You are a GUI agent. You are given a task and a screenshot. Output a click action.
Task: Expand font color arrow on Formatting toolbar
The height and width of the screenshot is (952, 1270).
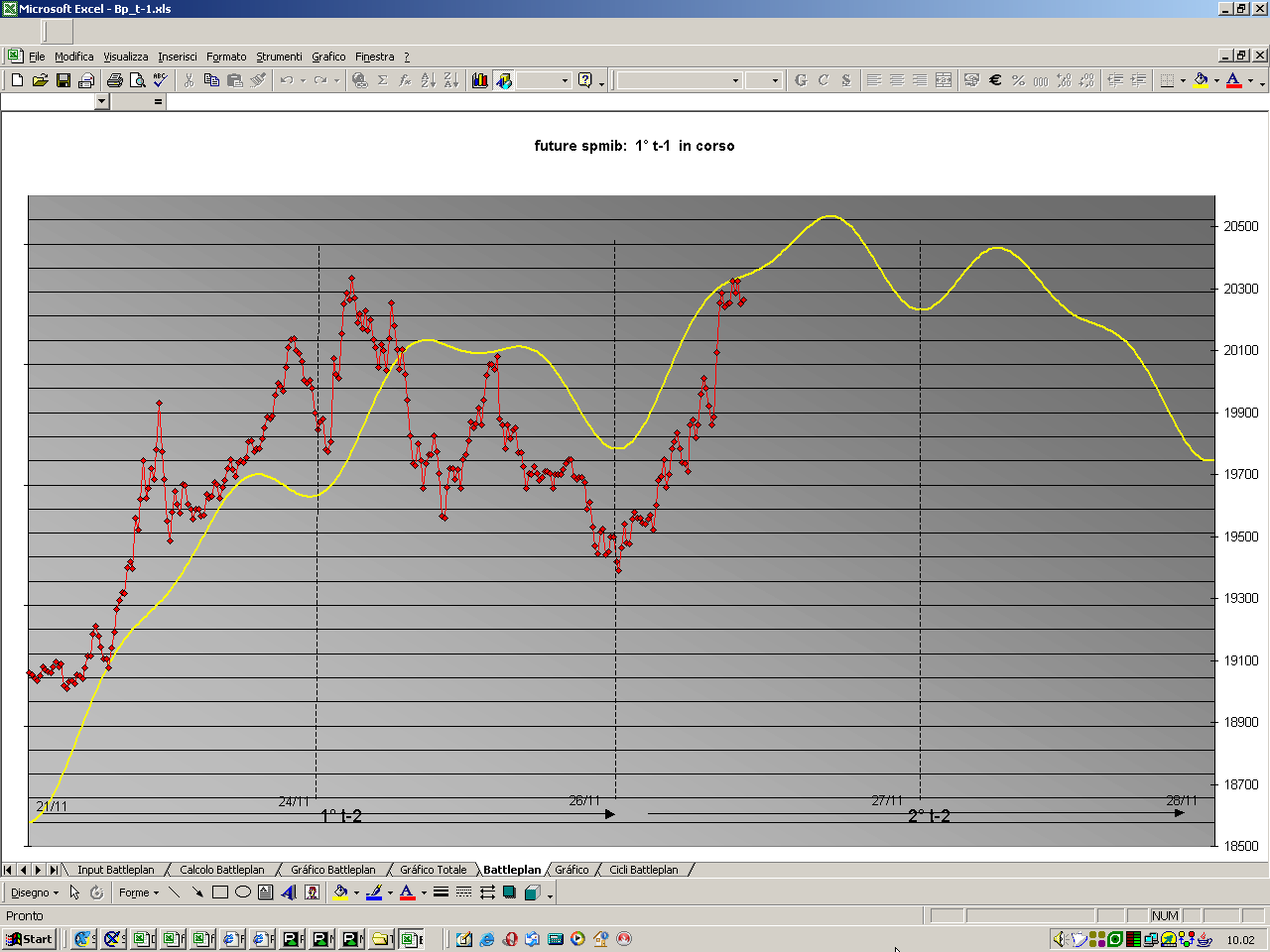pos(1250,80)
